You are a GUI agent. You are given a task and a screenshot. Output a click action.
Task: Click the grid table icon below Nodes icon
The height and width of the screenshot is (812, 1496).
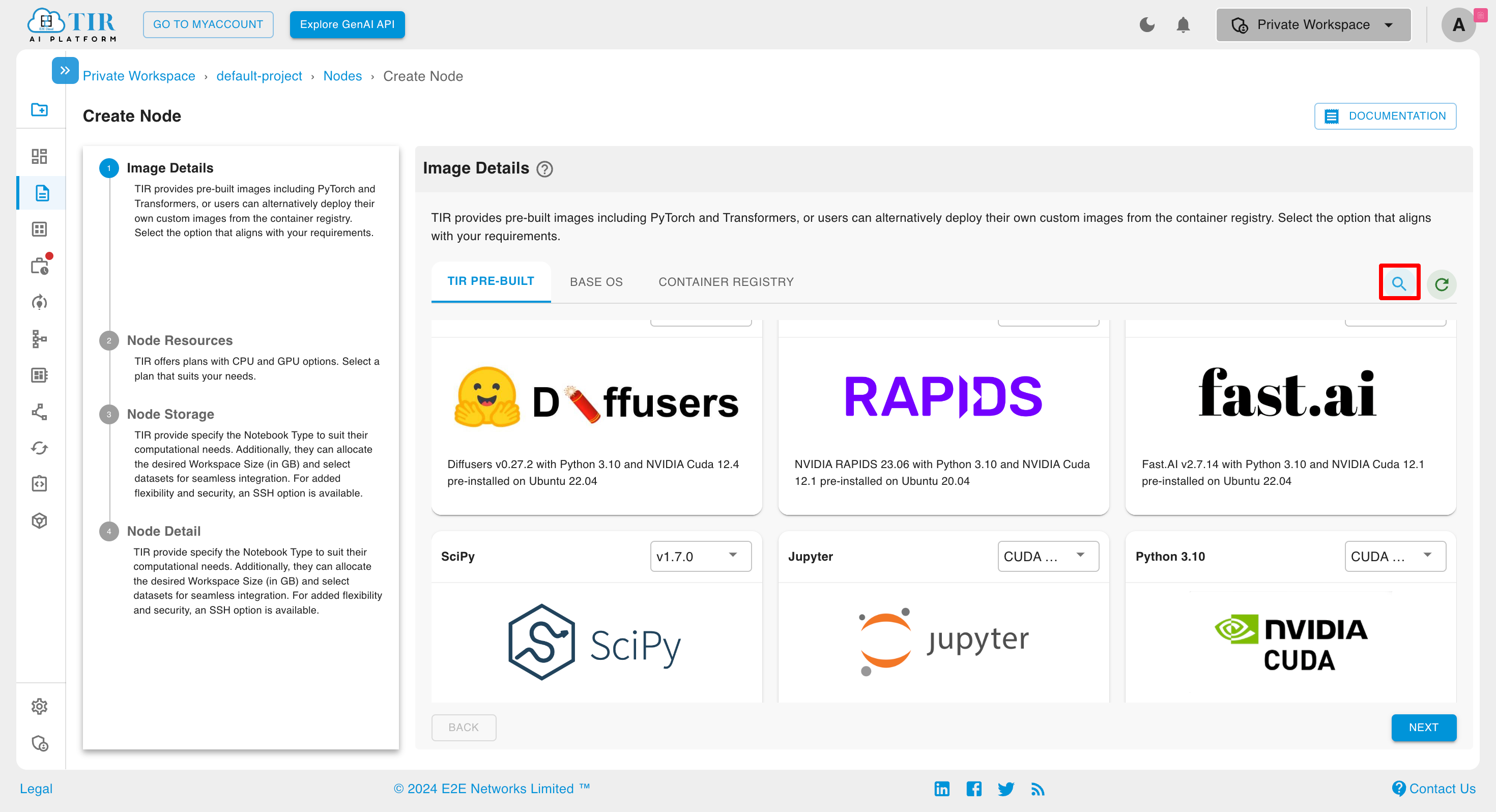tap(40, 229)
